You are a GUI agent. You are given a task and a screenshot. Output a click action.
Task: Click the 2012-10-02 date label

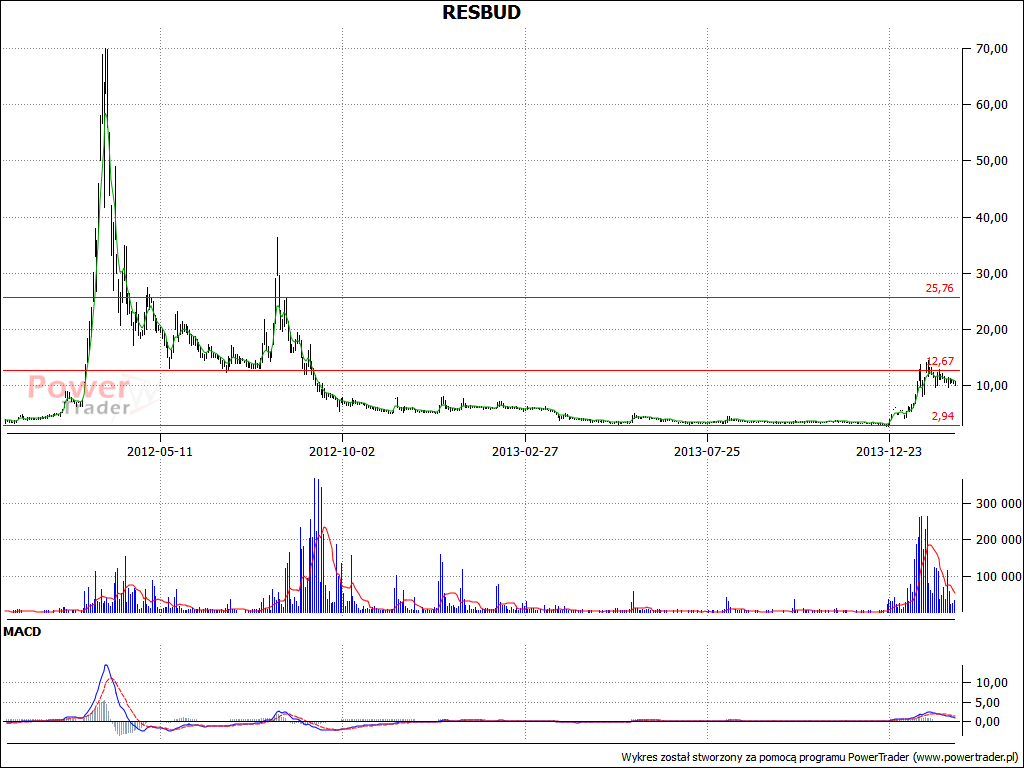[x=342, y=451]
